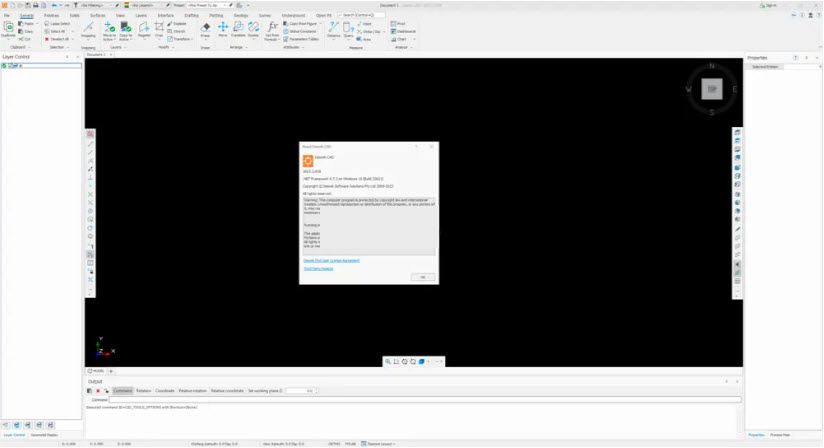Screen dimensions: 824x448
Task: Toggle the POLAR status bar mode
Action: click(351, 444)
